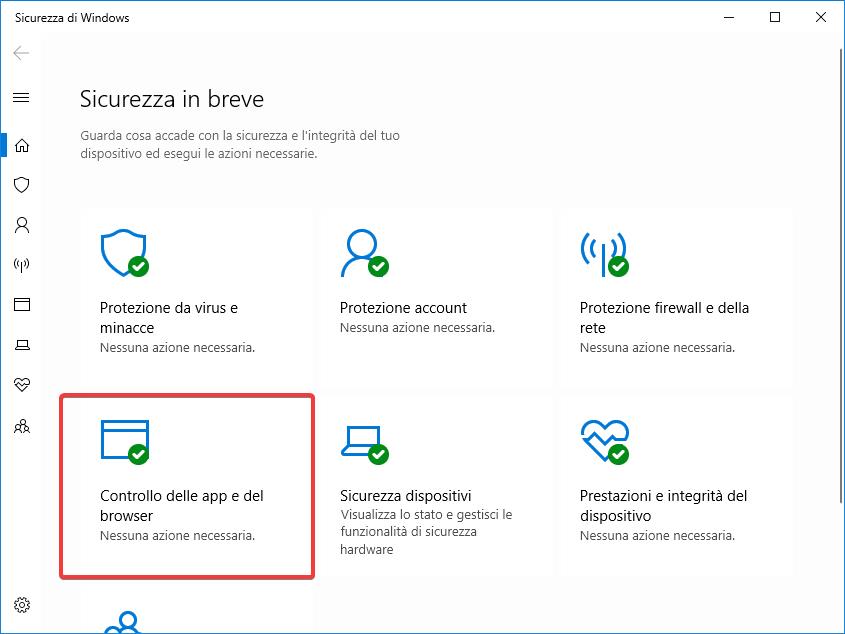845x634 pixels.
Task: Go back with the arrow button
Action: (x=21, y=53)
